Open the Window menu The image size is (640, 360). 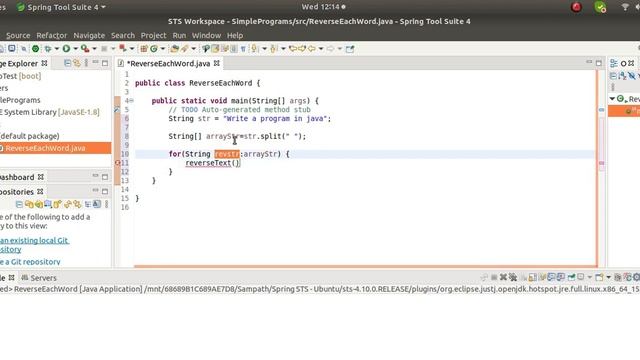coord(206,36)
